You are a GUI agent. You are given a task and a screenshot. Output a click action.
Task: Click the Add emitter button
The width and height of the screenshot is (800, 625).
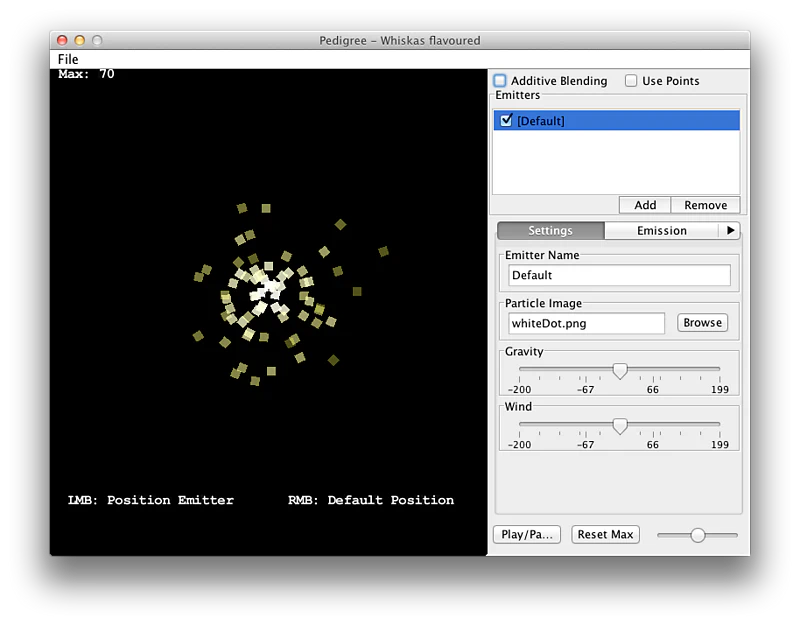pos(645,205)
